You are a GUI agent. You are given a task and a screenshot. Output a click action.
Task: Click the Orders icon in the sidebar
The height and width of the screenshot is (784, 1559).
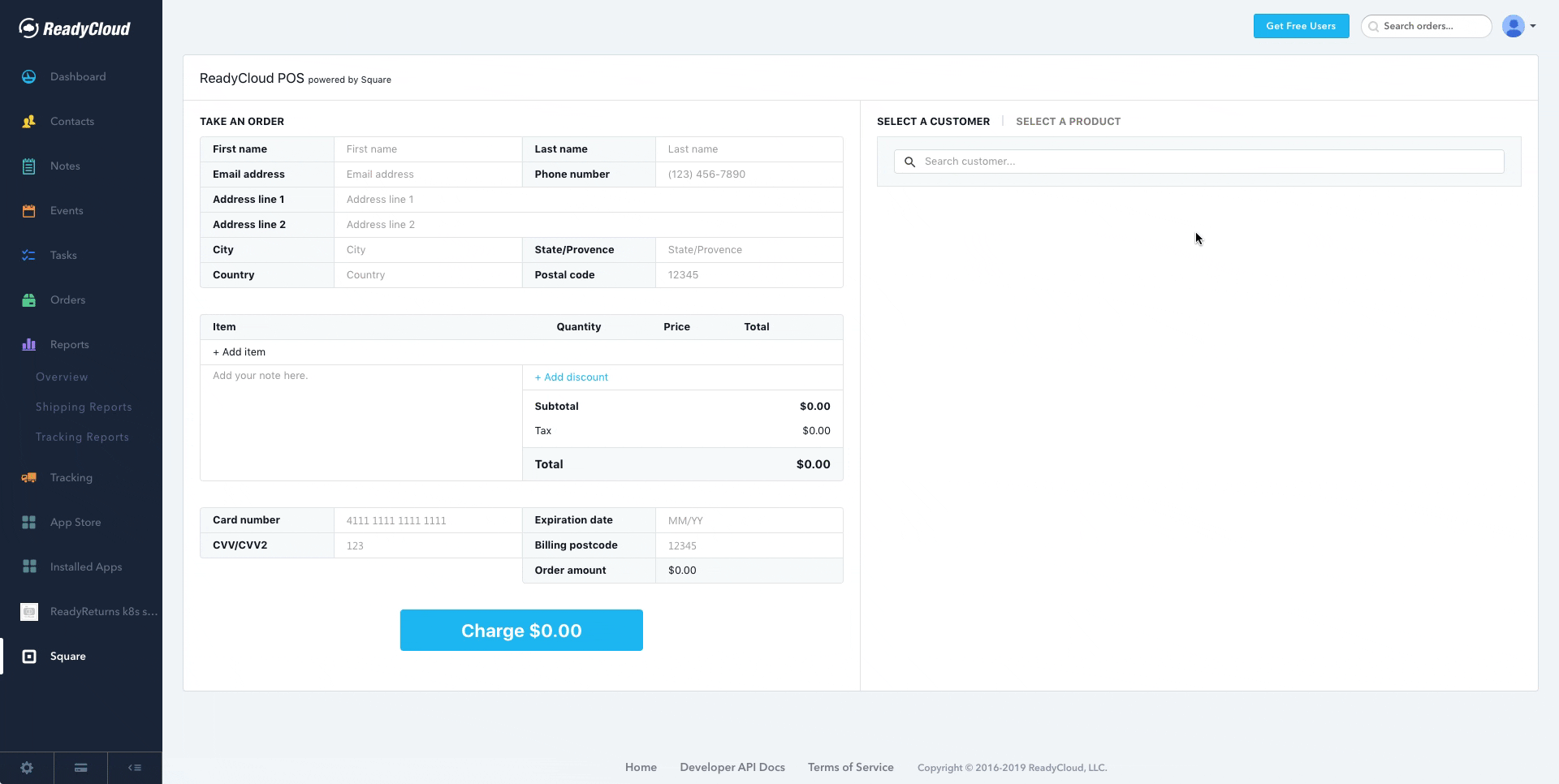[29, 299]
